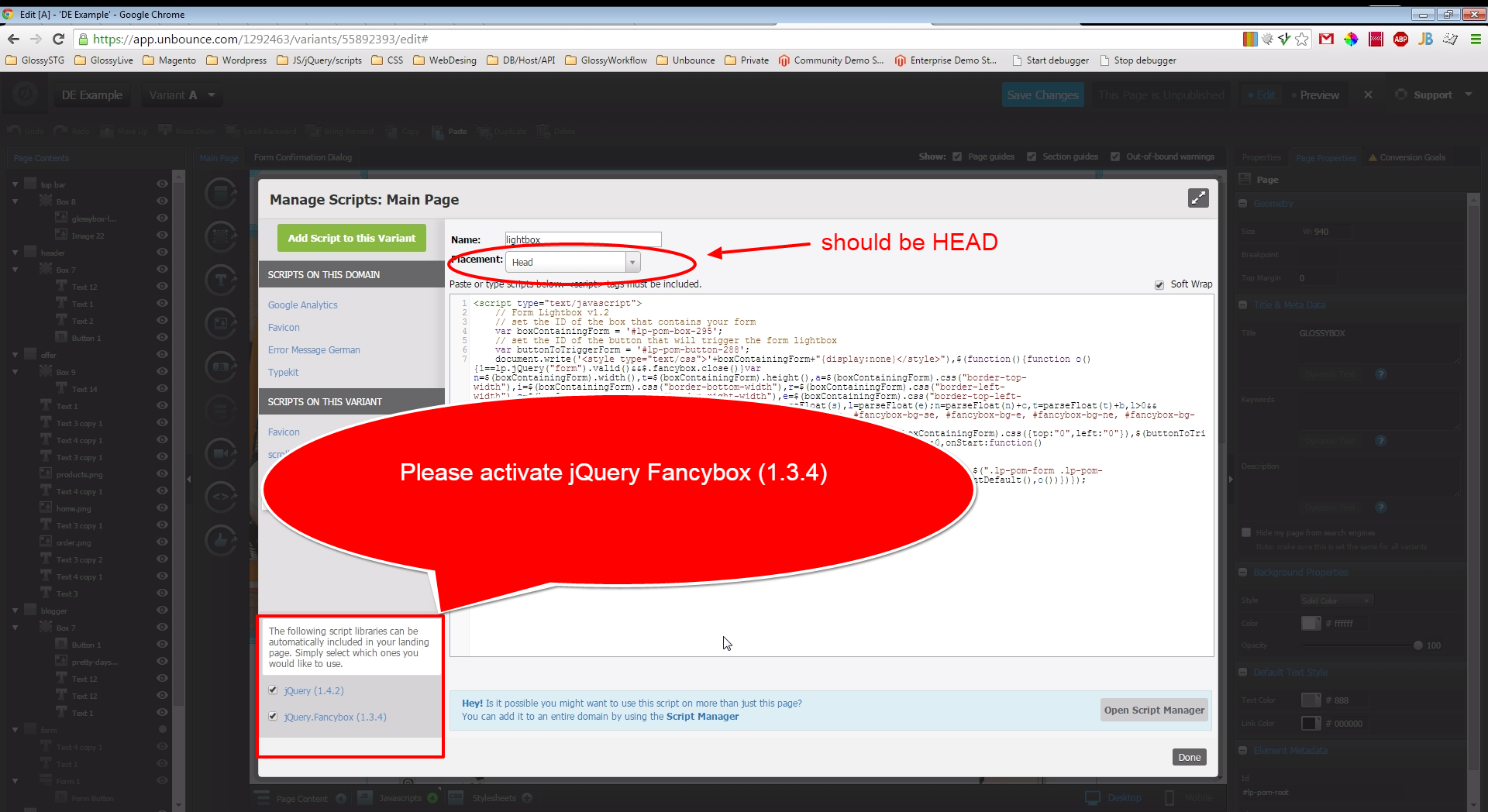The height and width of the screenshot is (812, 1488).
Task: Reload the page in Chrome
Action: pos(58,39)
